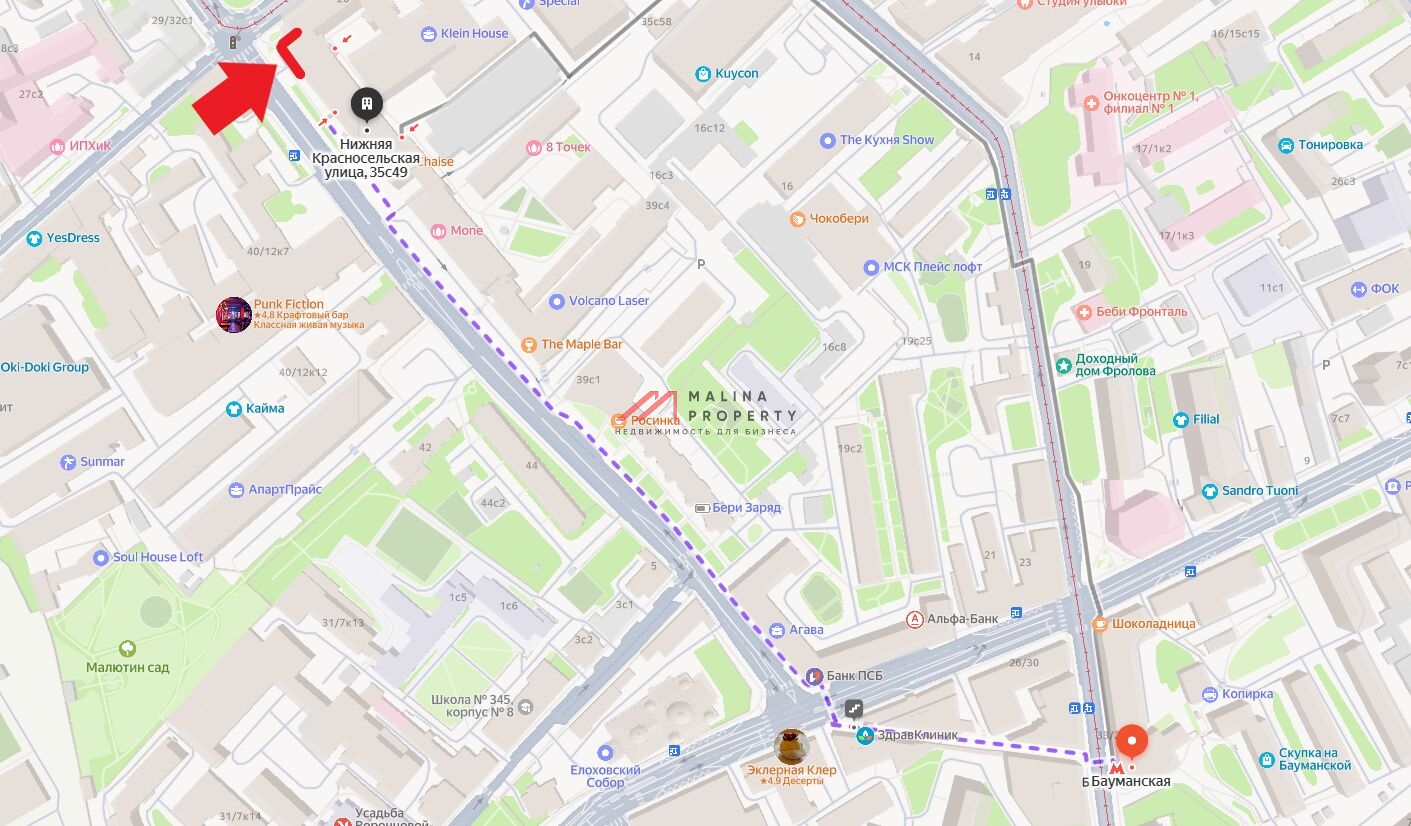Click the red Бауманская destination pin
The height and width of the screenshot is (826, 1411).
(1131, 744)
